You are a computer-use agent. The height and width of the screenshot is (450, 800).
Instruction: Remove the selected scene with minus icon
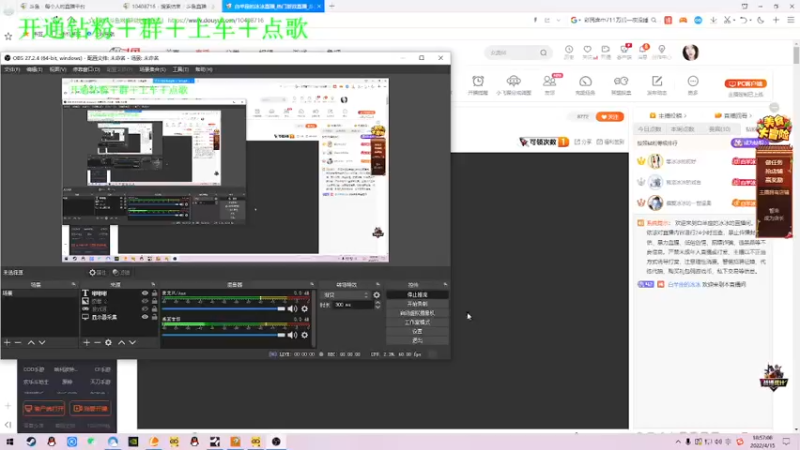[18, 342]
